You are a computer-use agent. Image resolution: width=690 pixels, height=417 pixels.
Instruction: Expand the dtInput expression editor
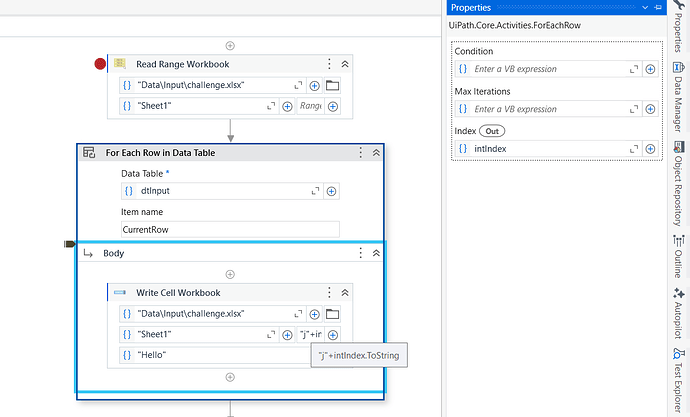point(316,191)
